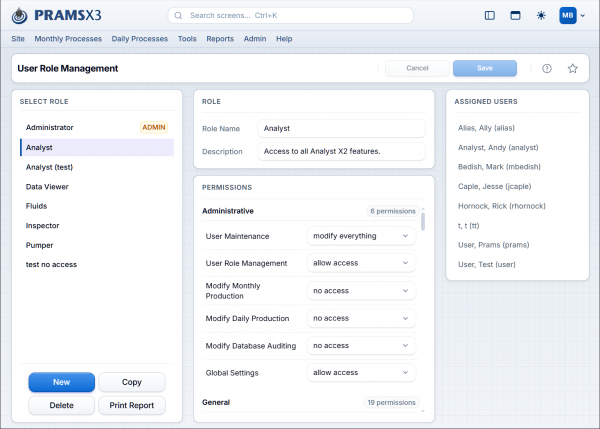Select the Fluids role

(97, 206)
